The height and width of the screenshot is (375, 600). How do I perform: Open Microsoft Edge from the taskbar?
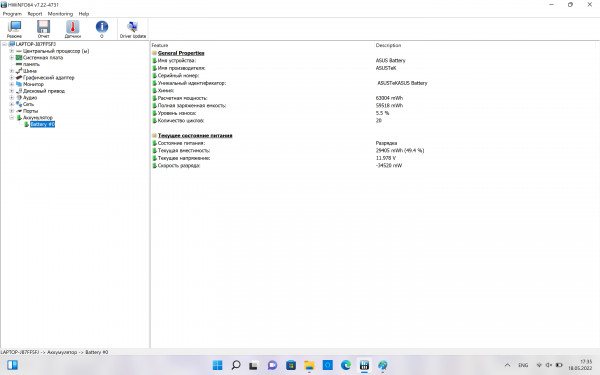point(346,365)
